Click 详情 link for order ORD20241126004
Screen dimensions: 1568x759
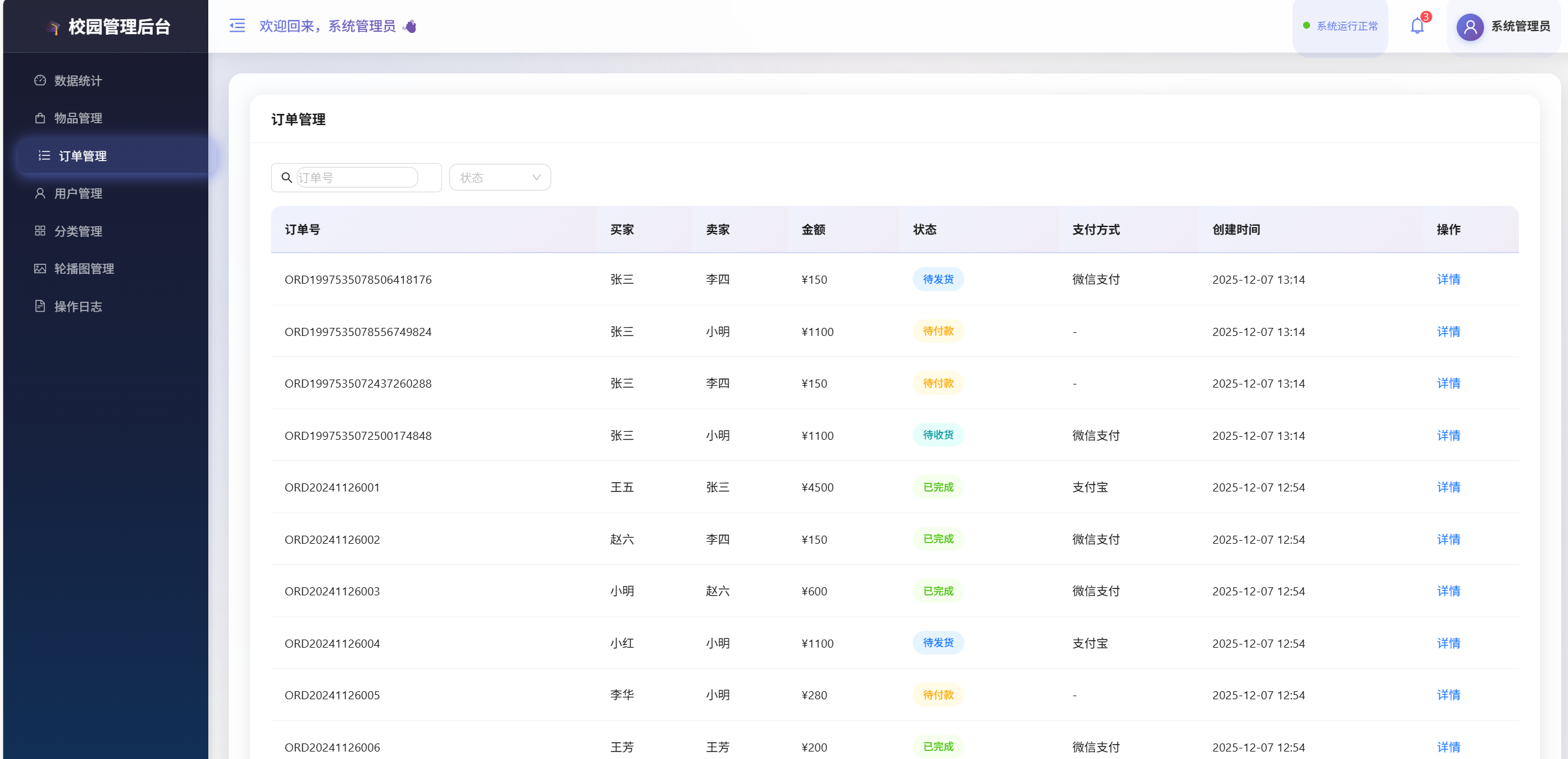point(1448,643)
